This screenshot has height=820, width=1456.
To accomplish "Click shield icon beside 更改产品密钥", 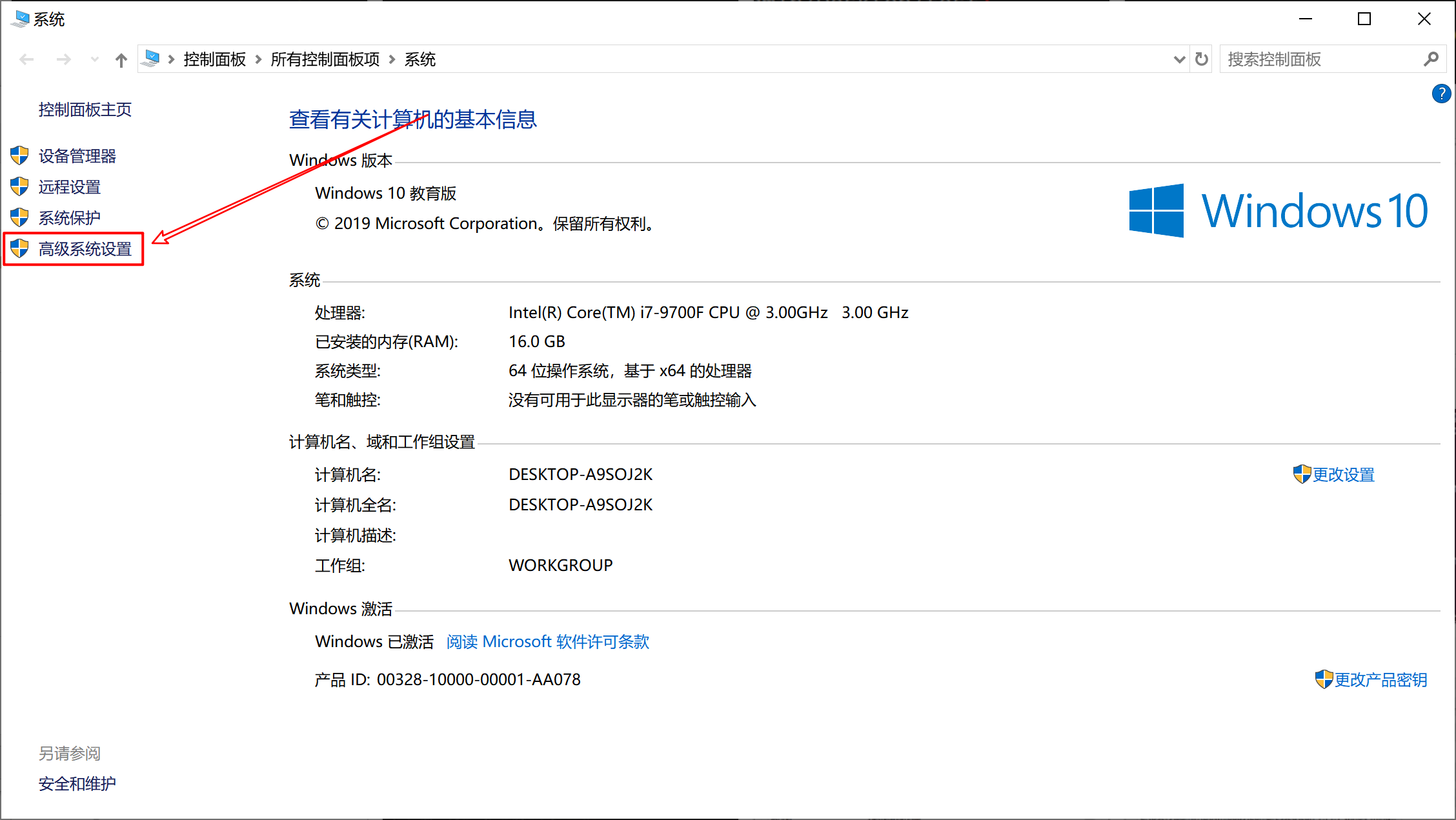I will [1324, 679].
